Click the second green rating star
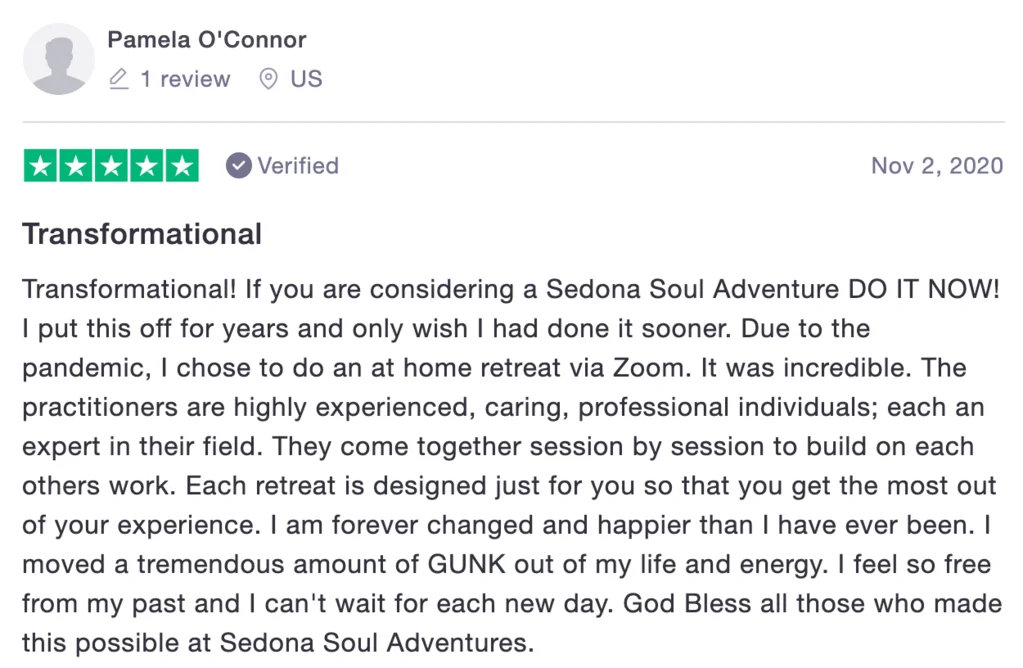The width and height of the screenshot is (1023, 668). pos(76,166)
